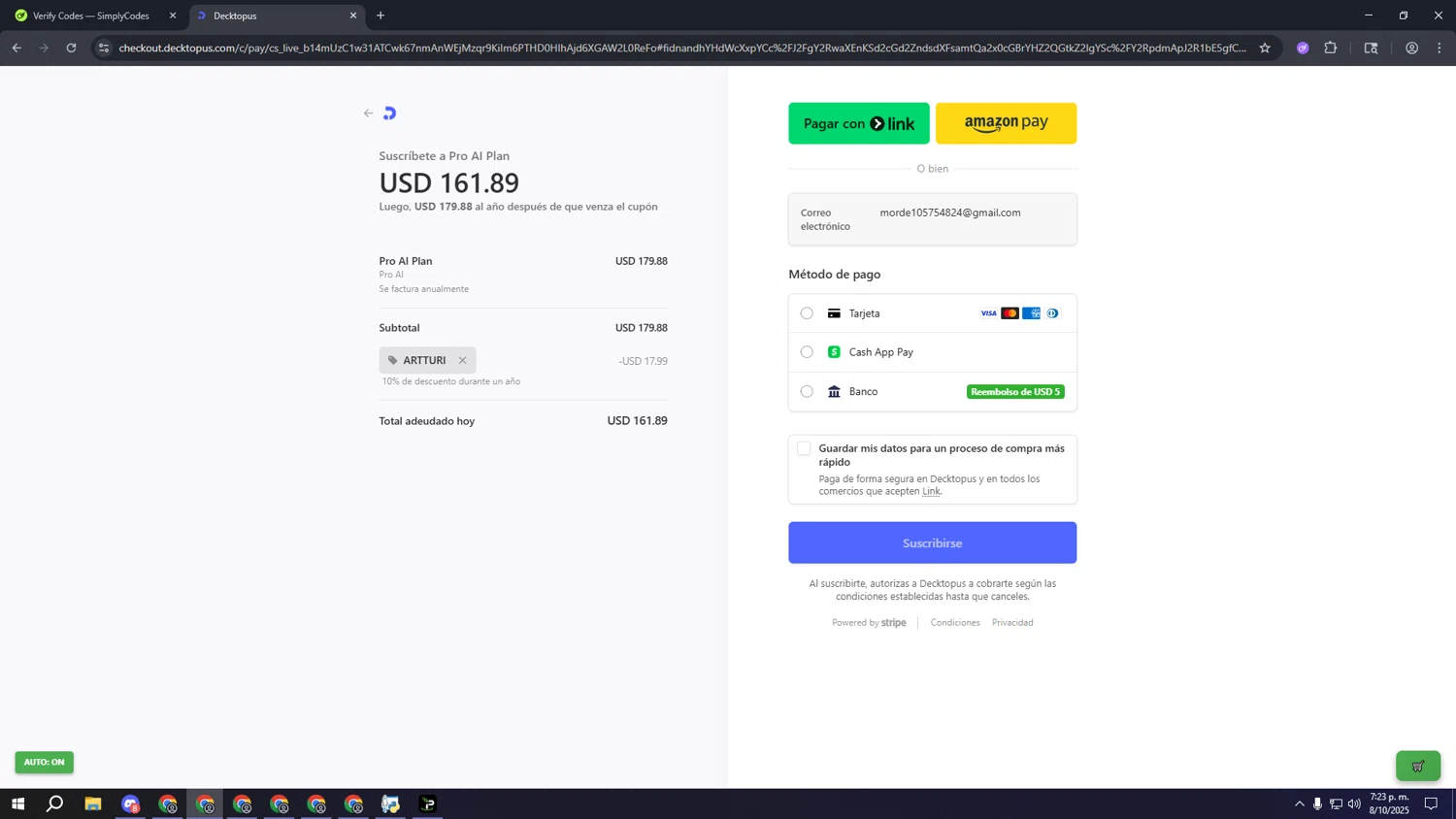
Task: Open the purple browser extension icon
Action: pyautogui.click(x=1303, y=48)
